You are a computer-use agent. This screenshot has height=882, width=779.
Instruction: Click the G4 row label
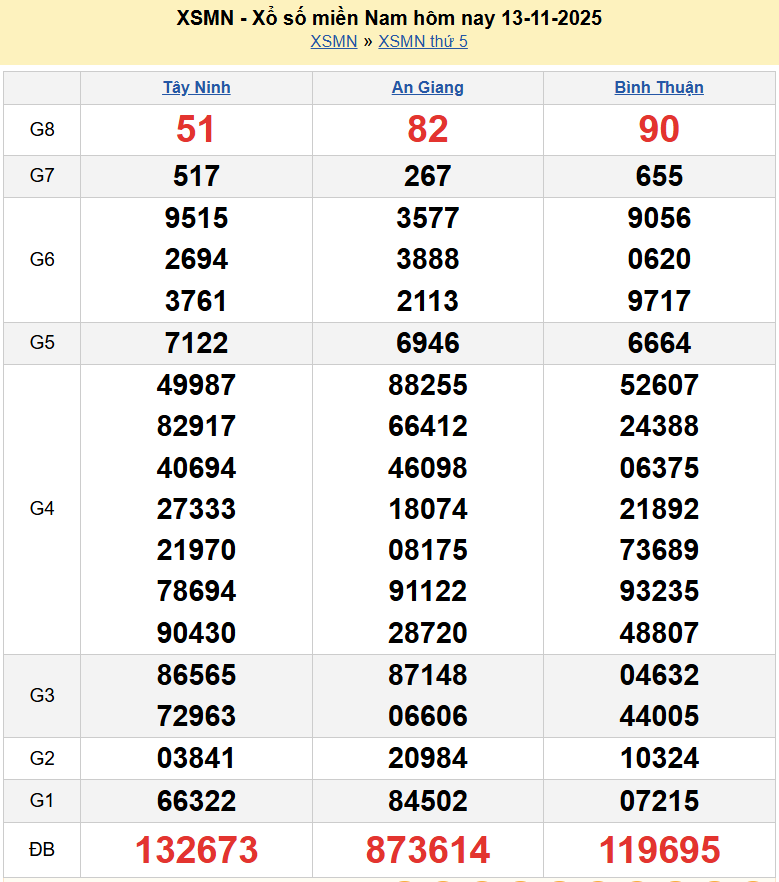(x=42, y=509)
